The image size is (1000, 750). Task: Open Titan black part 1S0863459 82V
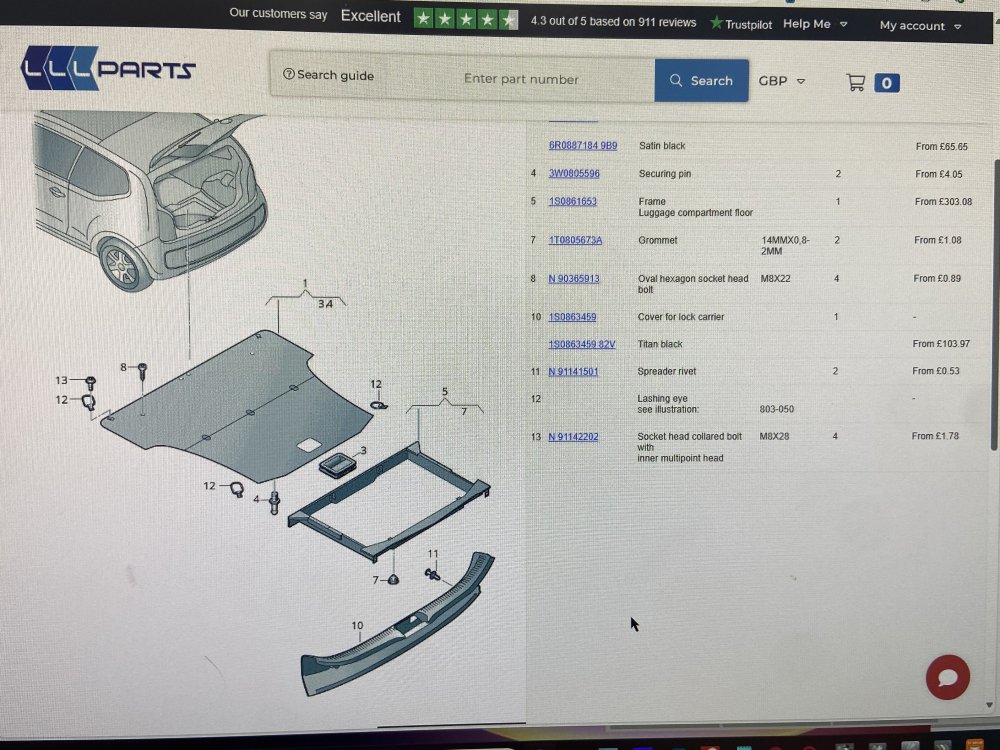[x=582, y=344]
